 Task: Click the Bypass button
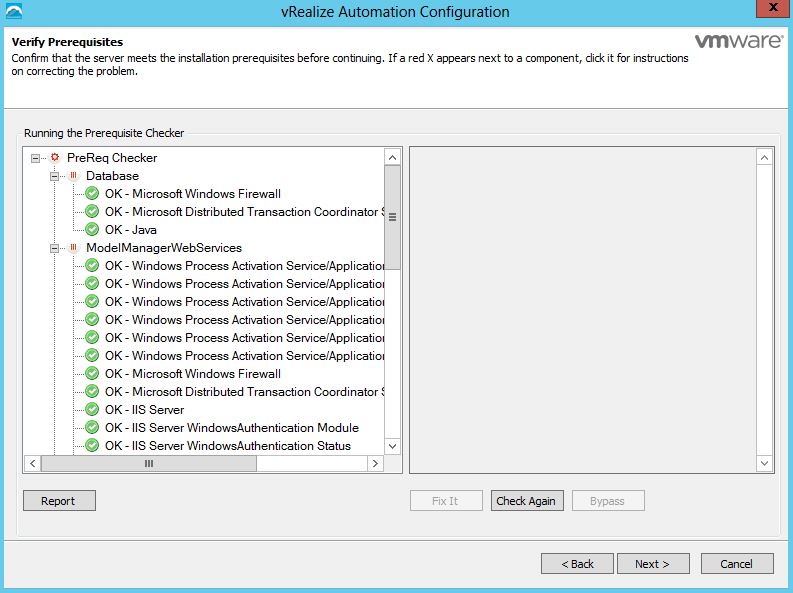coord(608,500)
